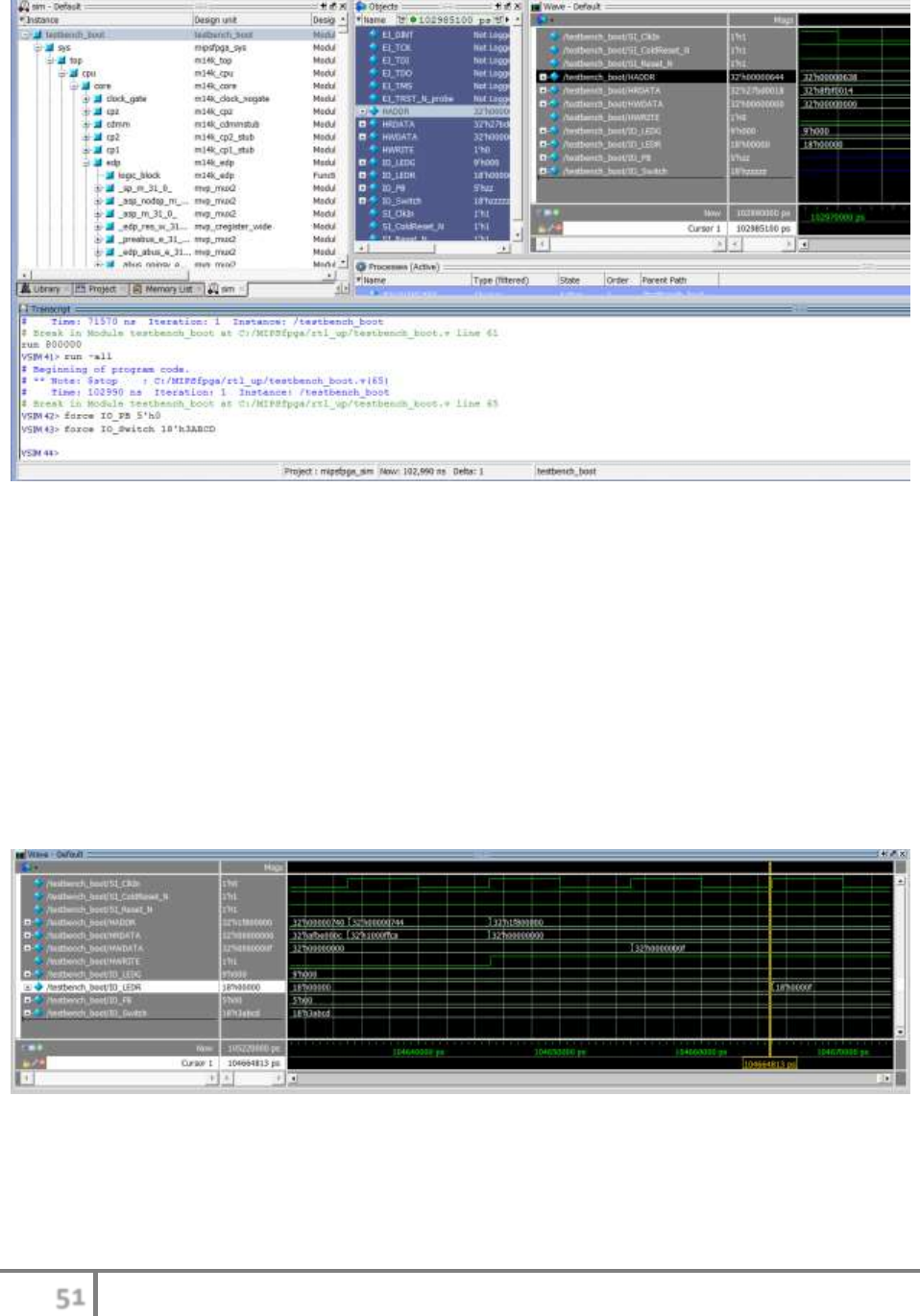This screenshot has width=920, height=1316.
Task: Click the Processes (Active) panel icon
Action: pos(361,267)
